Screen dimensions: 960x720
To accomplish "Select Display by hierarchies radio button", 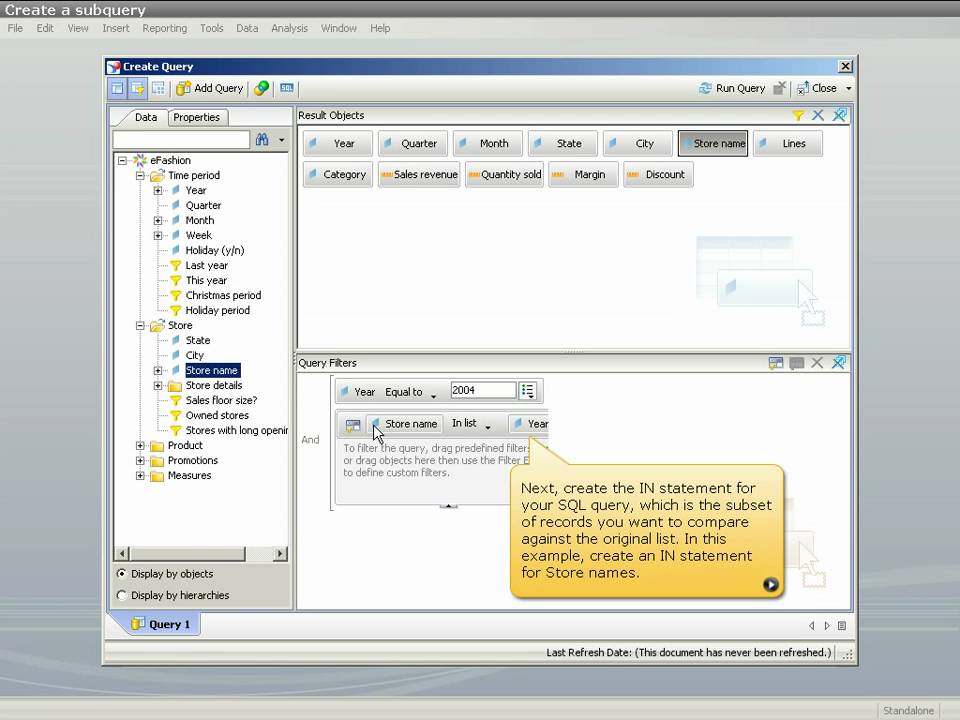I will point(121,595).
